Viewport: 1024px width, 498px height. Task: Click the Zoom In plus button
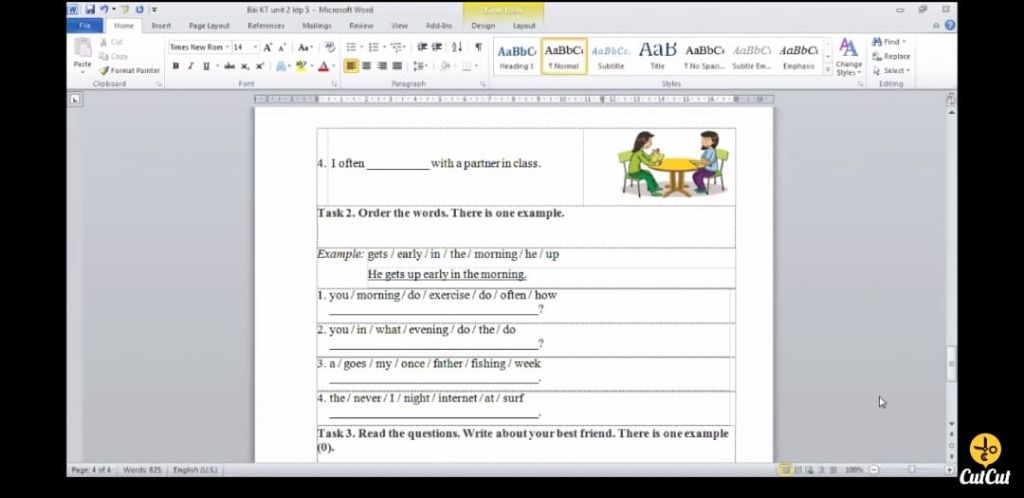[x=949, y=469]
